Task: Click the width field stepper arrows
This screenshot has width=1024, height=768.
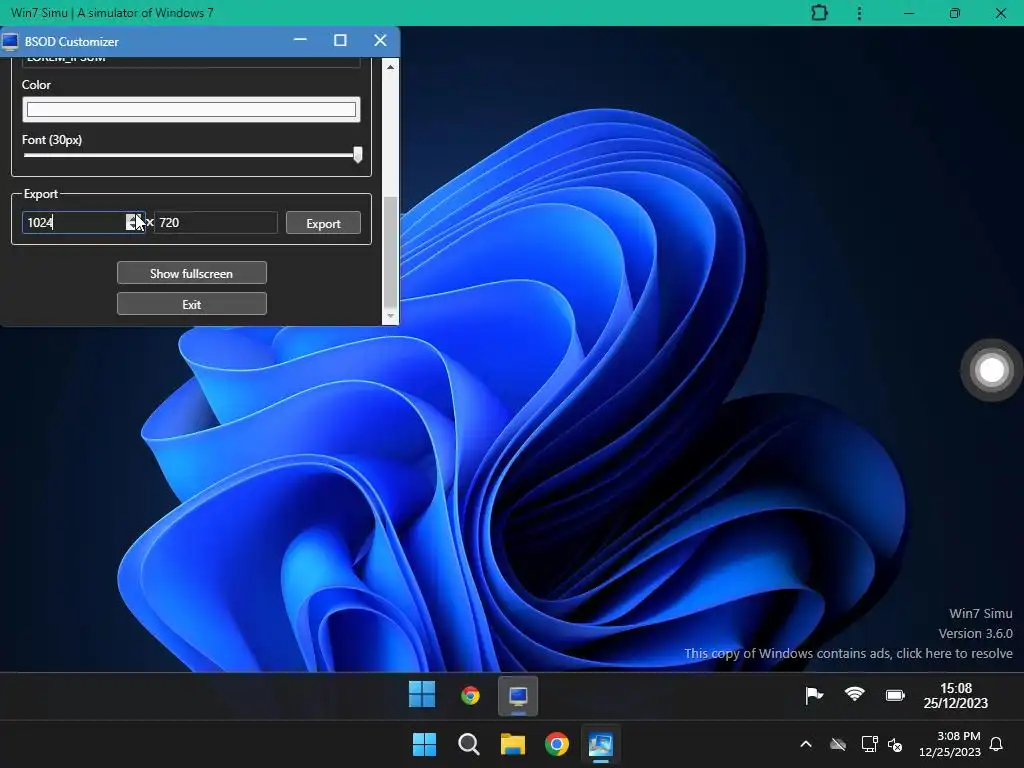Action: click(x=133, y=222)
